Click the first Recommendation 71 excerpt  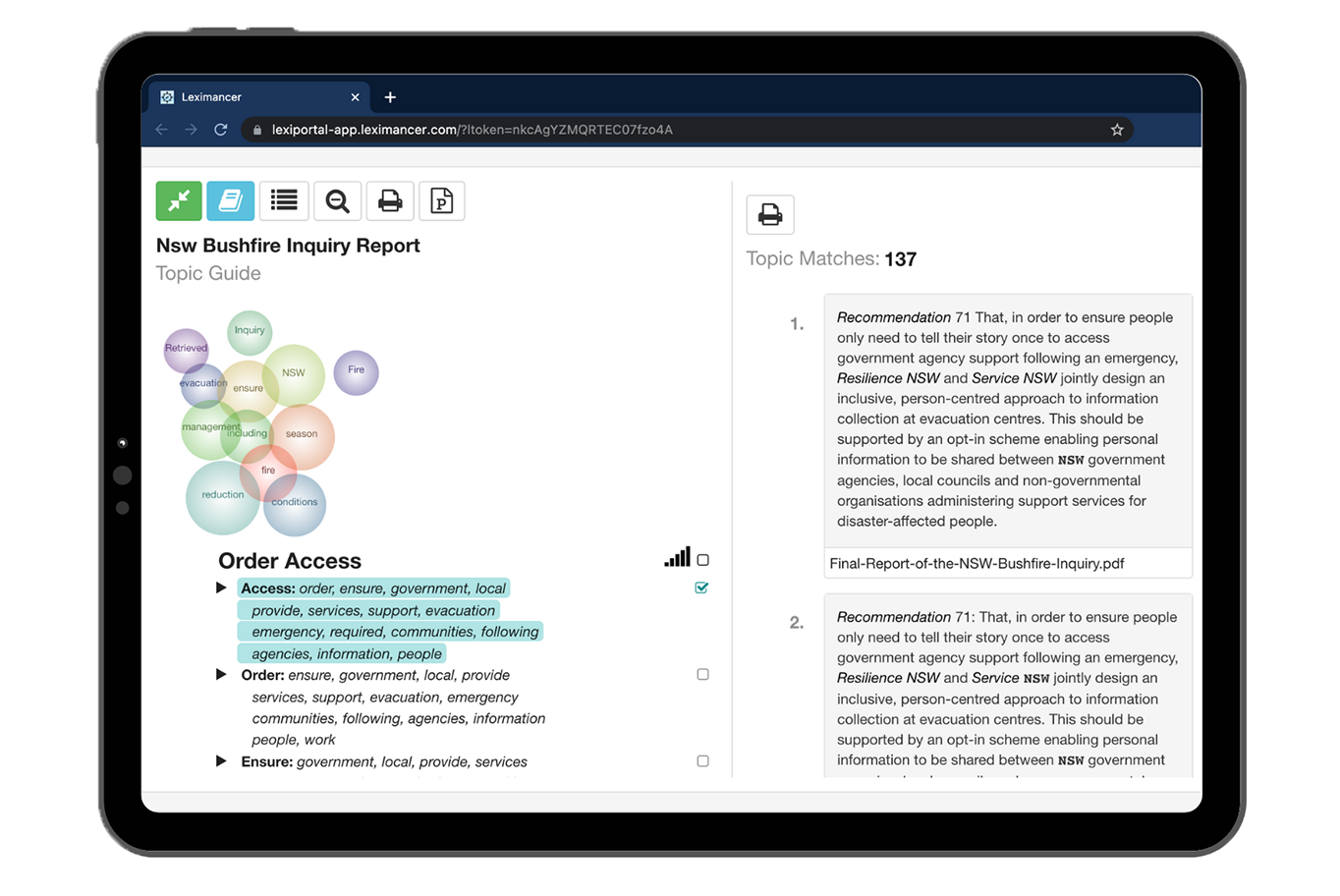point(1008,420)
